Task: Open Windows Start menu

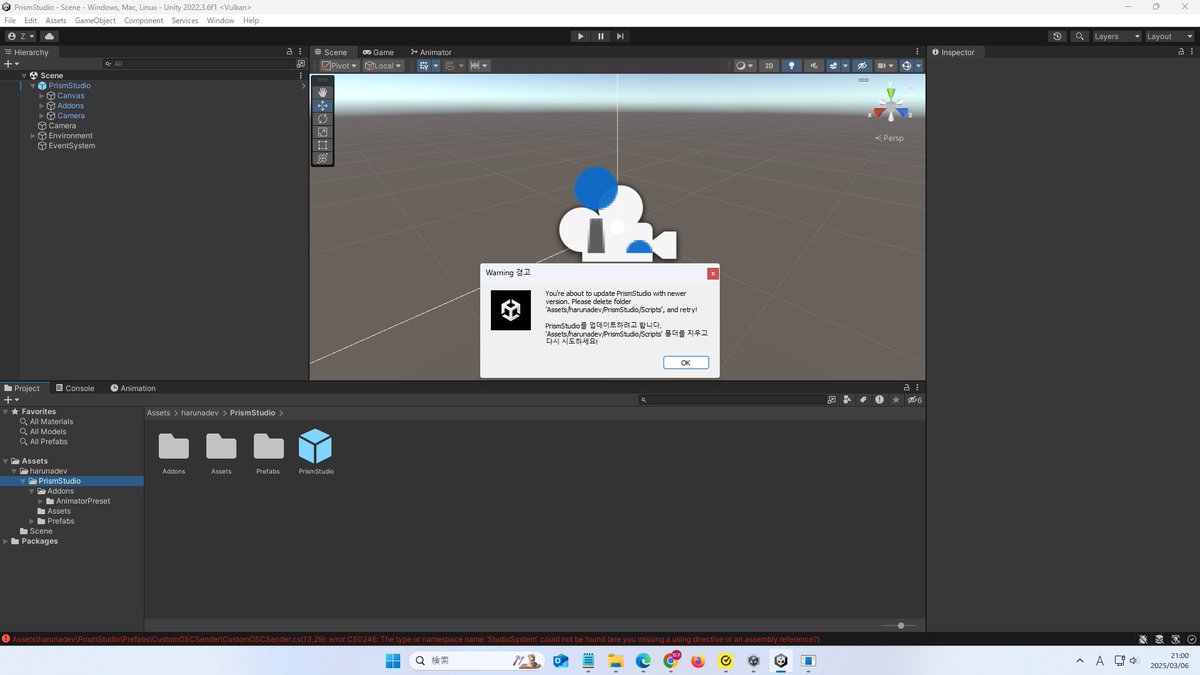Action: point(393,660)
